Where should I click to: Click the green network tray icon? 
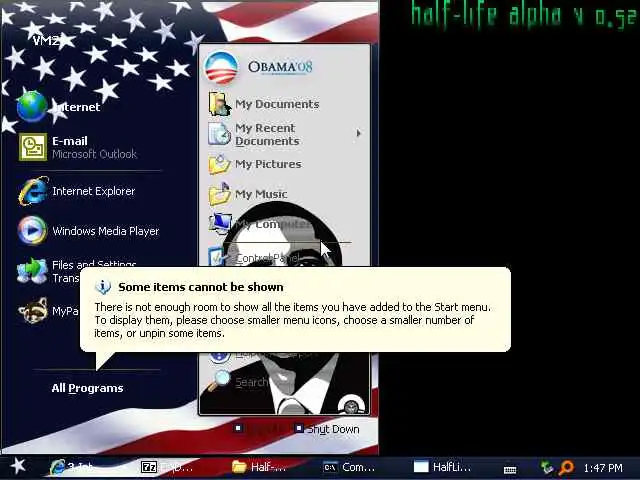[x=547, y=467]
